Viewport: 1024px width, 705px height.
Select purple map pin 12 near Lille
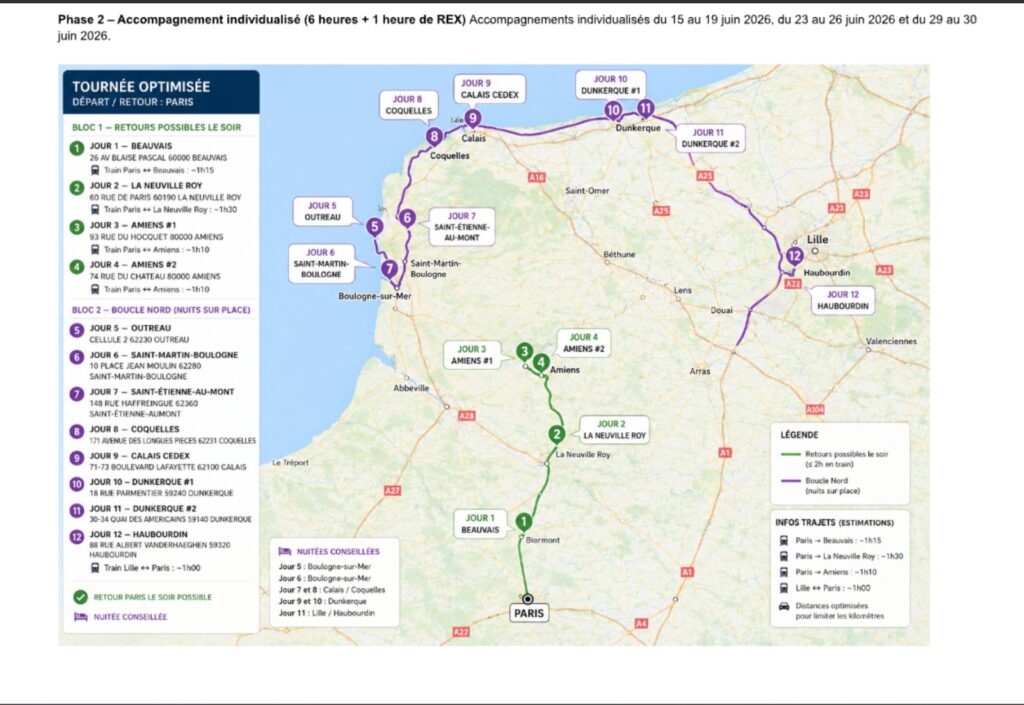794,256
